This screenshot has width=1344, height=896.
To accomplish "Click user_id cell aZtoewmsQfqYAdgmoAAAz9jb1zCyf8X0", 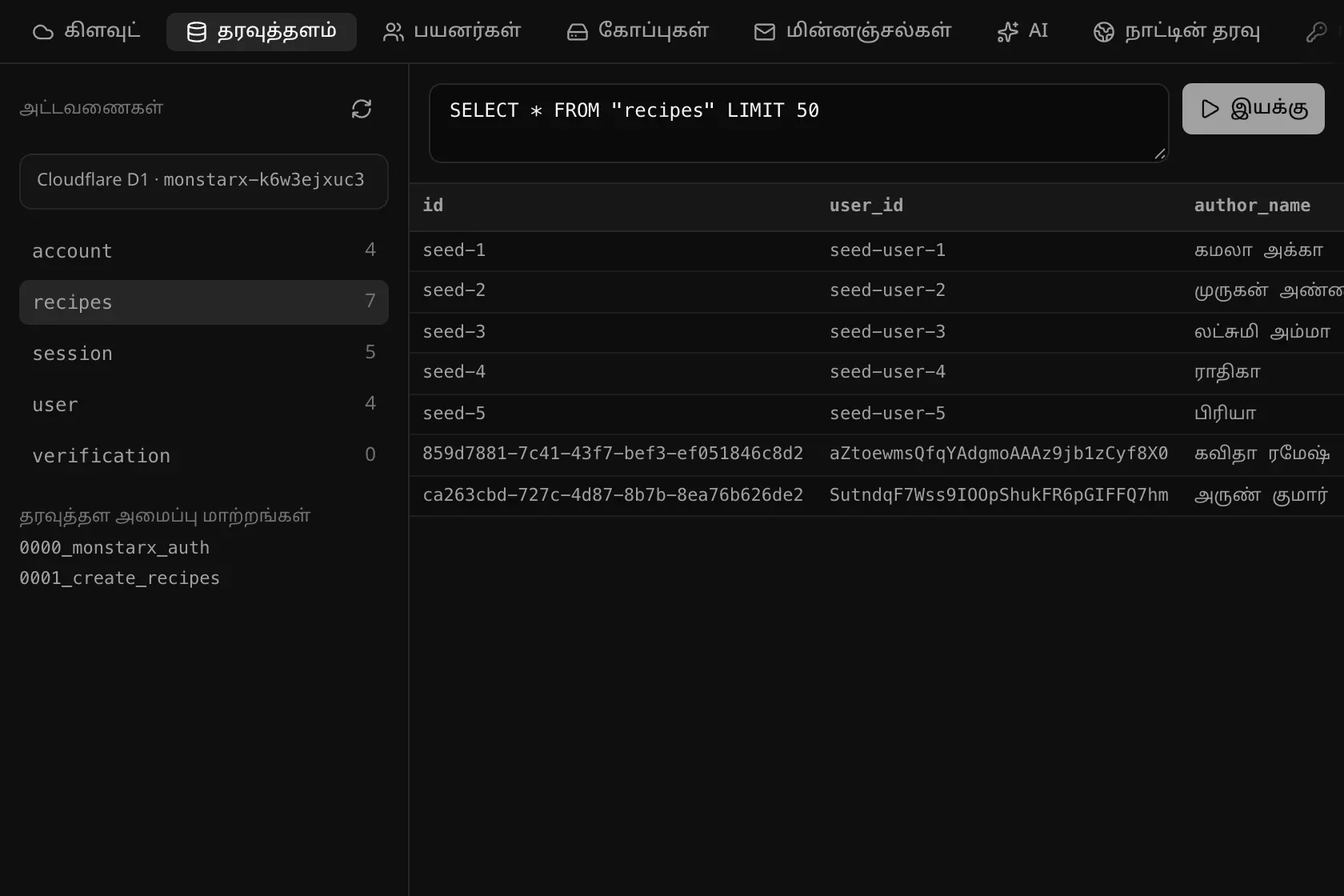I will point(998,454).
